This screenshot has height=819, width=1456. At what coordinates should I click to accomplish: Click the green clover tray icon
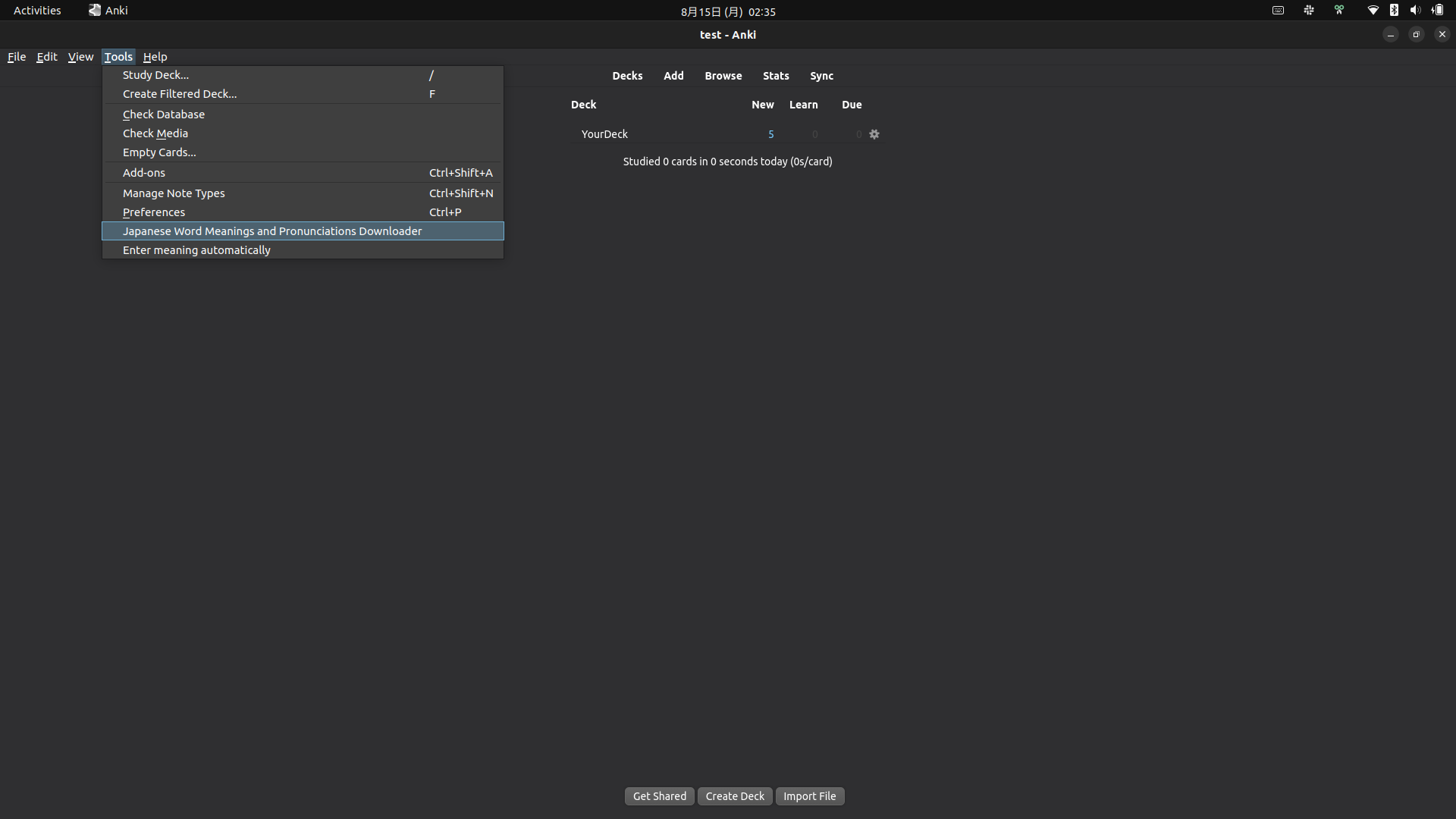[1339, 11]
